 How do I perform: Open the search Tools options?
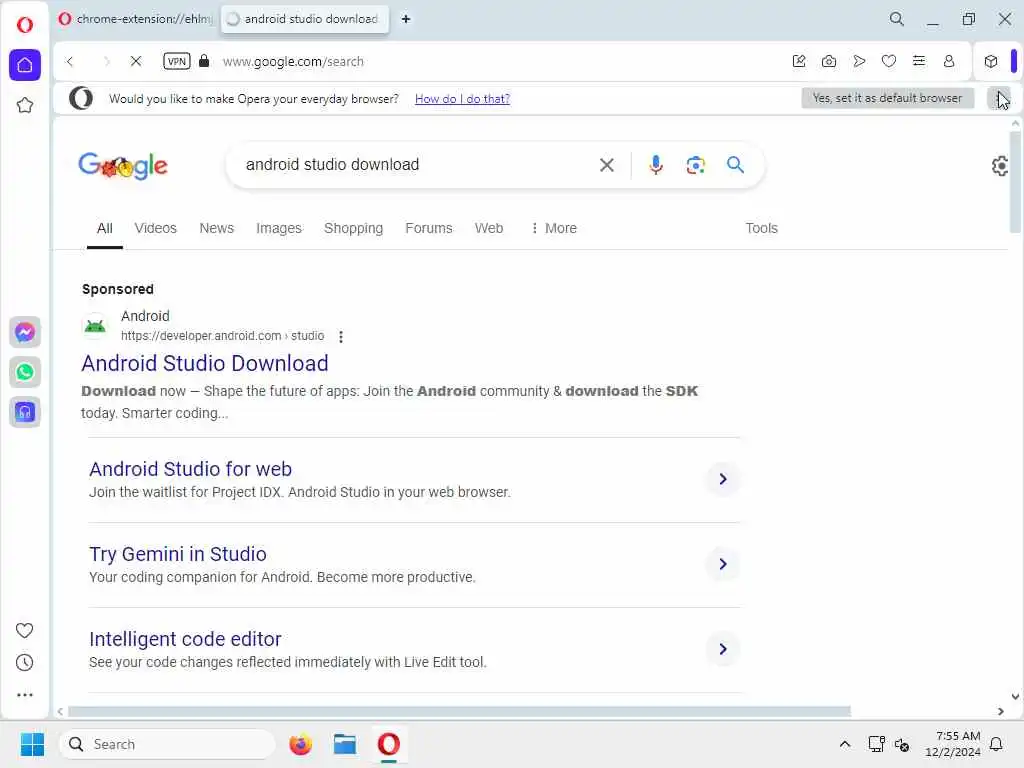761,228
